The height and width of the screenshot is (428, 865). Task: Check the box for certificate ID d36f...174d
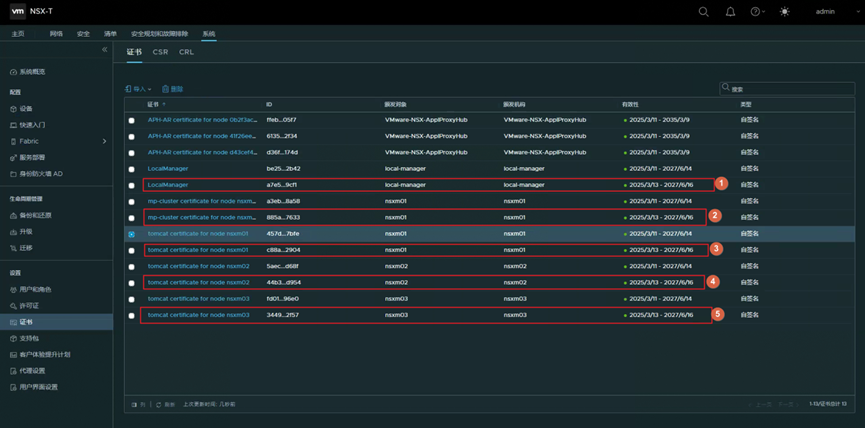[131, 153]
